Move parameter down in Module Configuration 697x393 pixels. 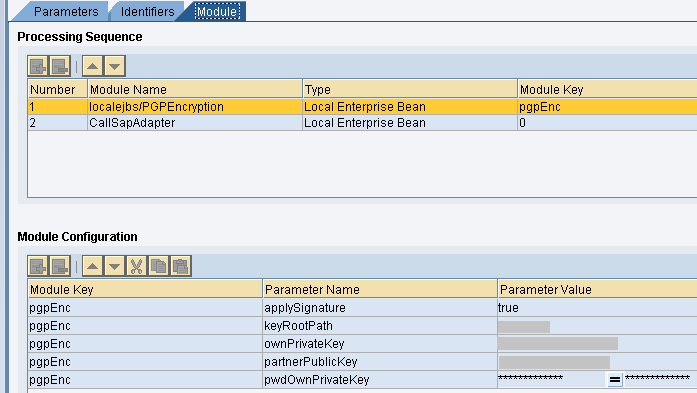115,266
